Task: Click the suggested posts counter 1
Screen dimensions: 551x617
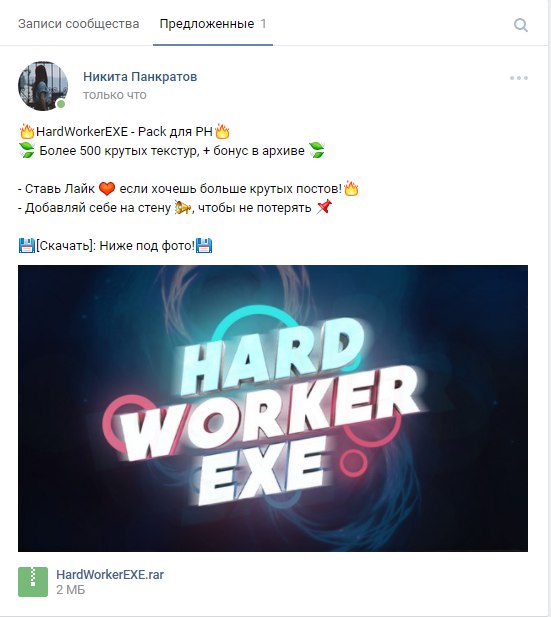Action: 263,24
